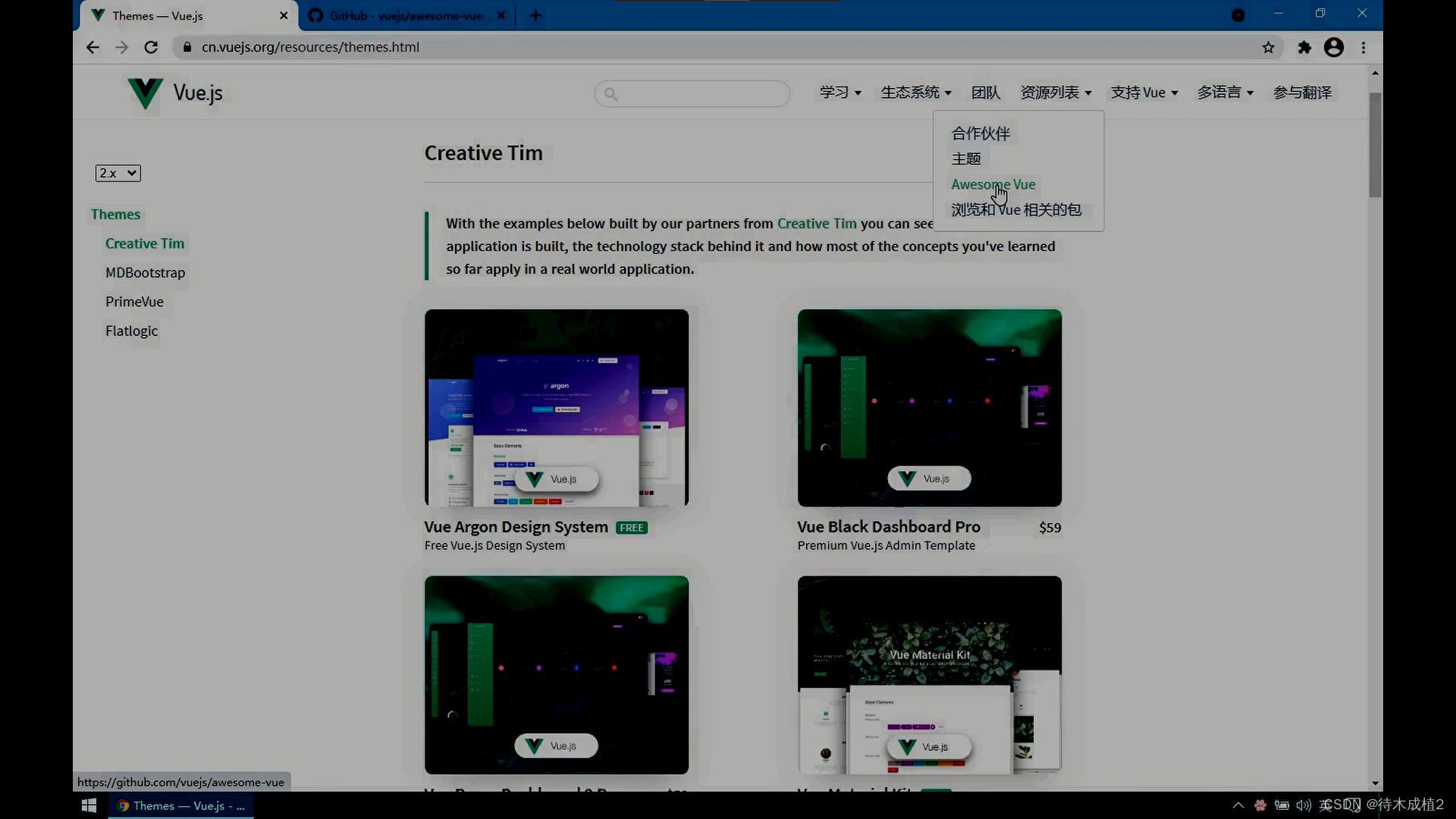Open the Creative Tim link in the description
This screenshot has width=1456, height=819.
pos(817,224)
